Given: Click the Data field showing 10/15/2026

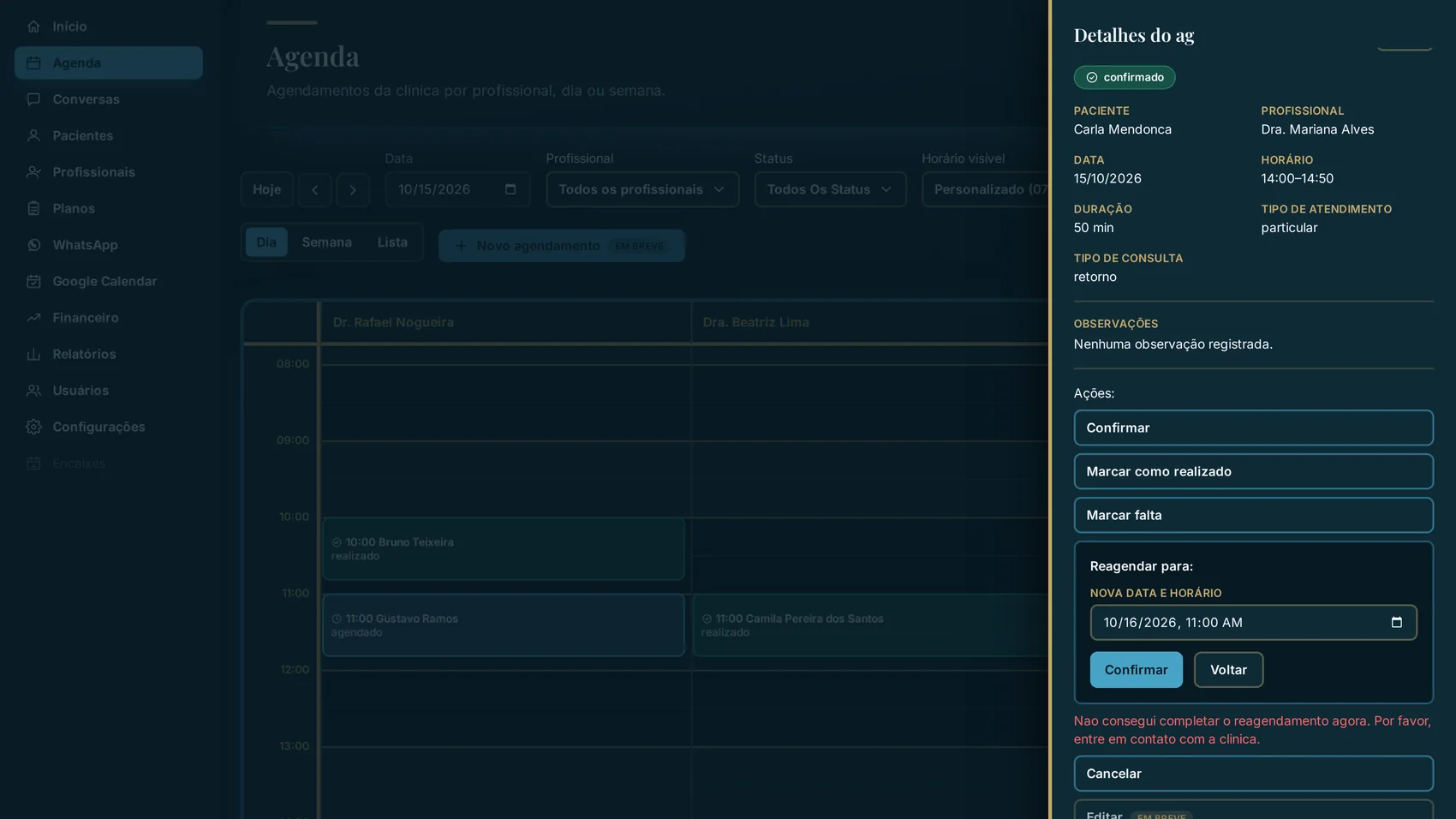Looking at the screenshot, I should (x=457, y=189).
